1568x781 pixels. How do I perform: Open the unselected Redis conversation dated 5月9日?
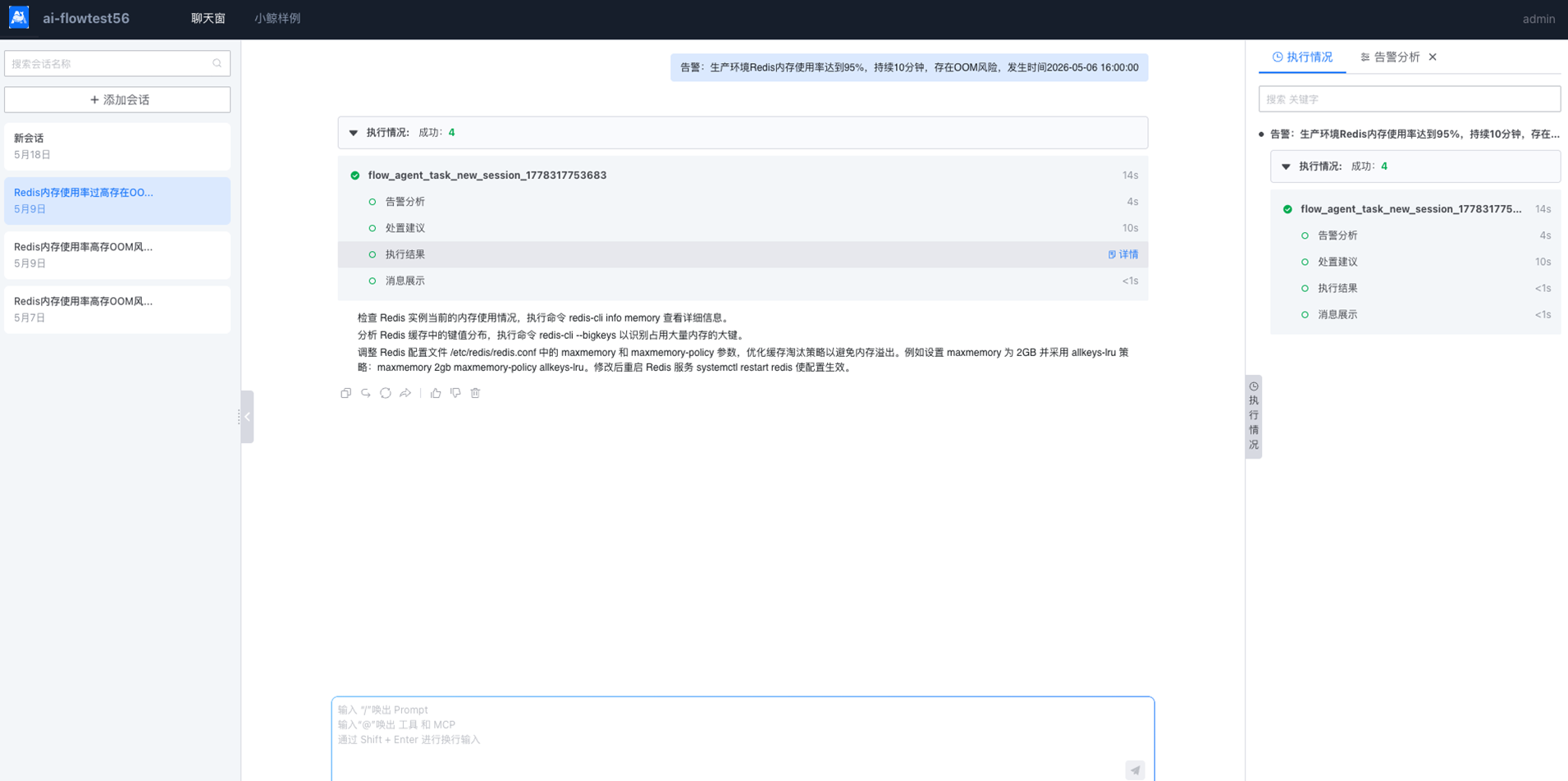[x=117, y=255]
